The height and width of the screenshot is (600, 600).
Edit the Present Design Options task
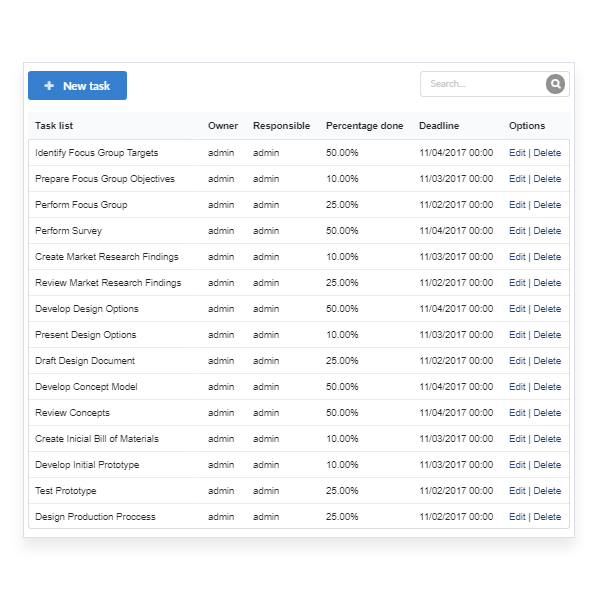click(x=517, y=335)
